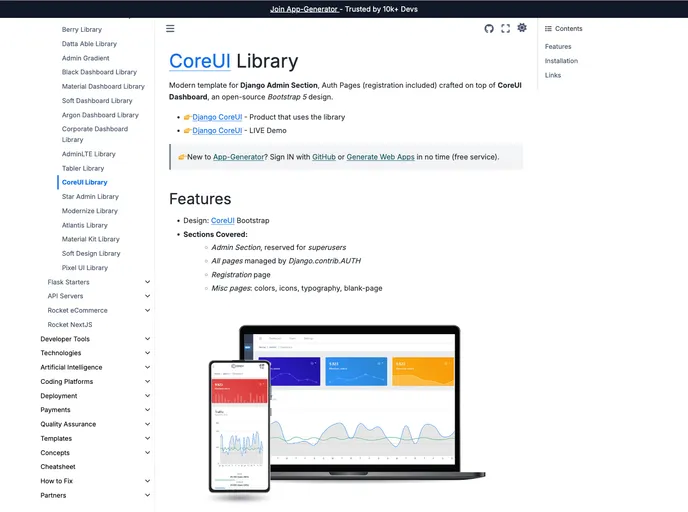Open Soft Dashboard Library

(x=97, y=100)
